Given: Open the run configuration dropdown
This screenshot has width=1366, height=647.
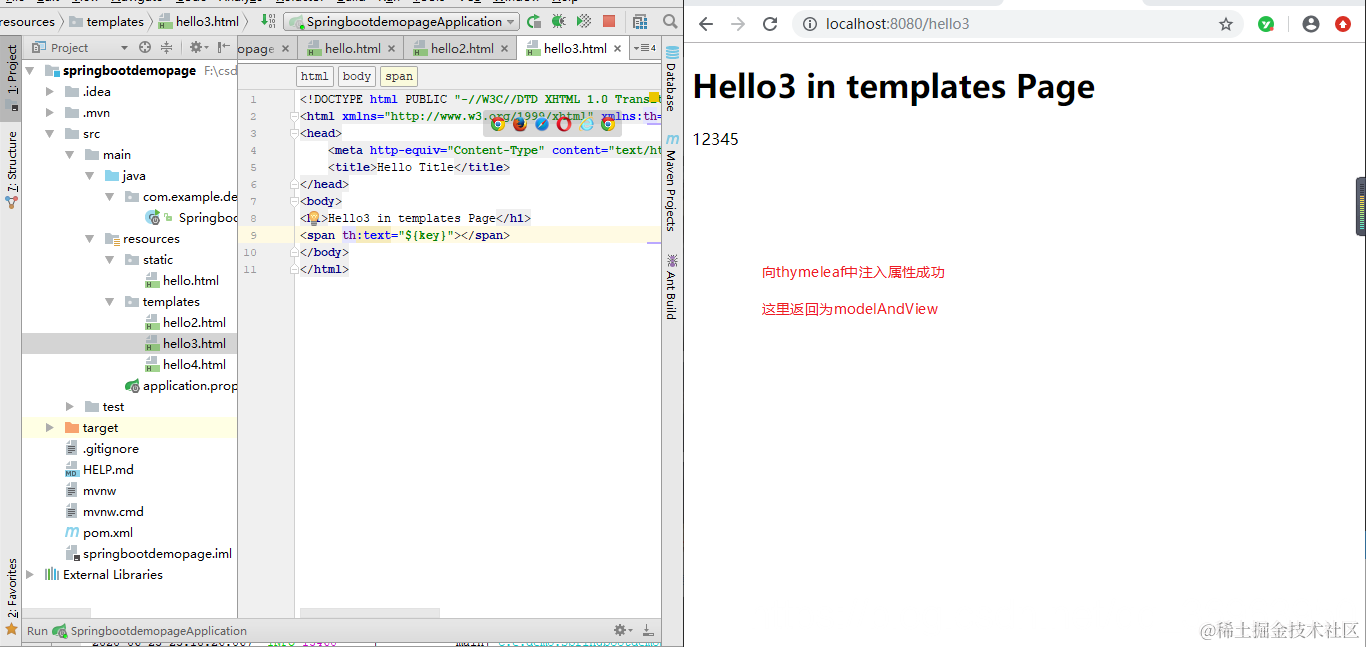Looking at the screenshot, I should click(x=401, y=21).
